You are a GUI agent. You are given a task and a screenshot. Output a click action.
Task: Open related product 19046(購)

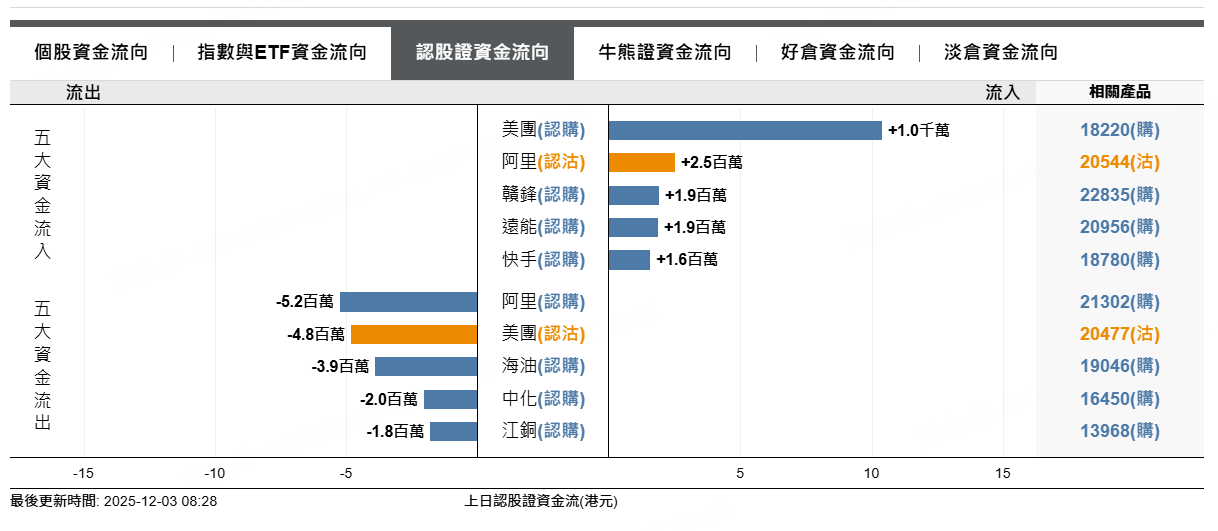point(1120,366)
